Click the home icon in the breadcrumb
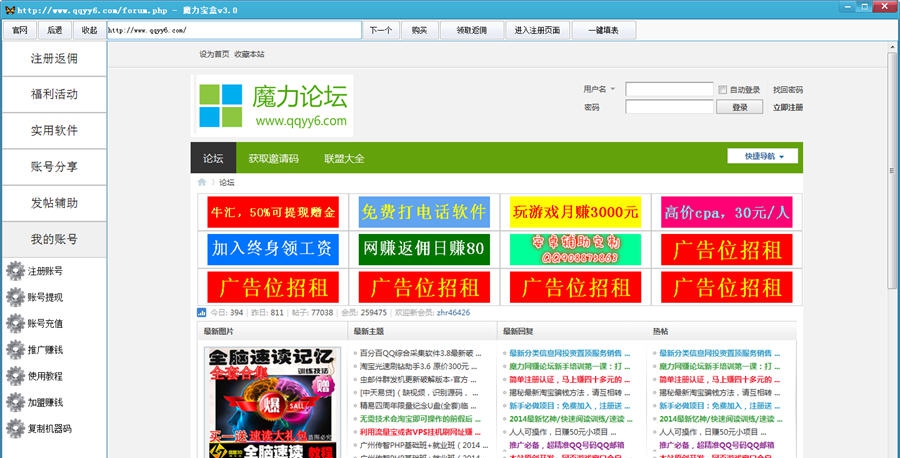This screenshot has width=900, height=458. click(x=202, y=183)
